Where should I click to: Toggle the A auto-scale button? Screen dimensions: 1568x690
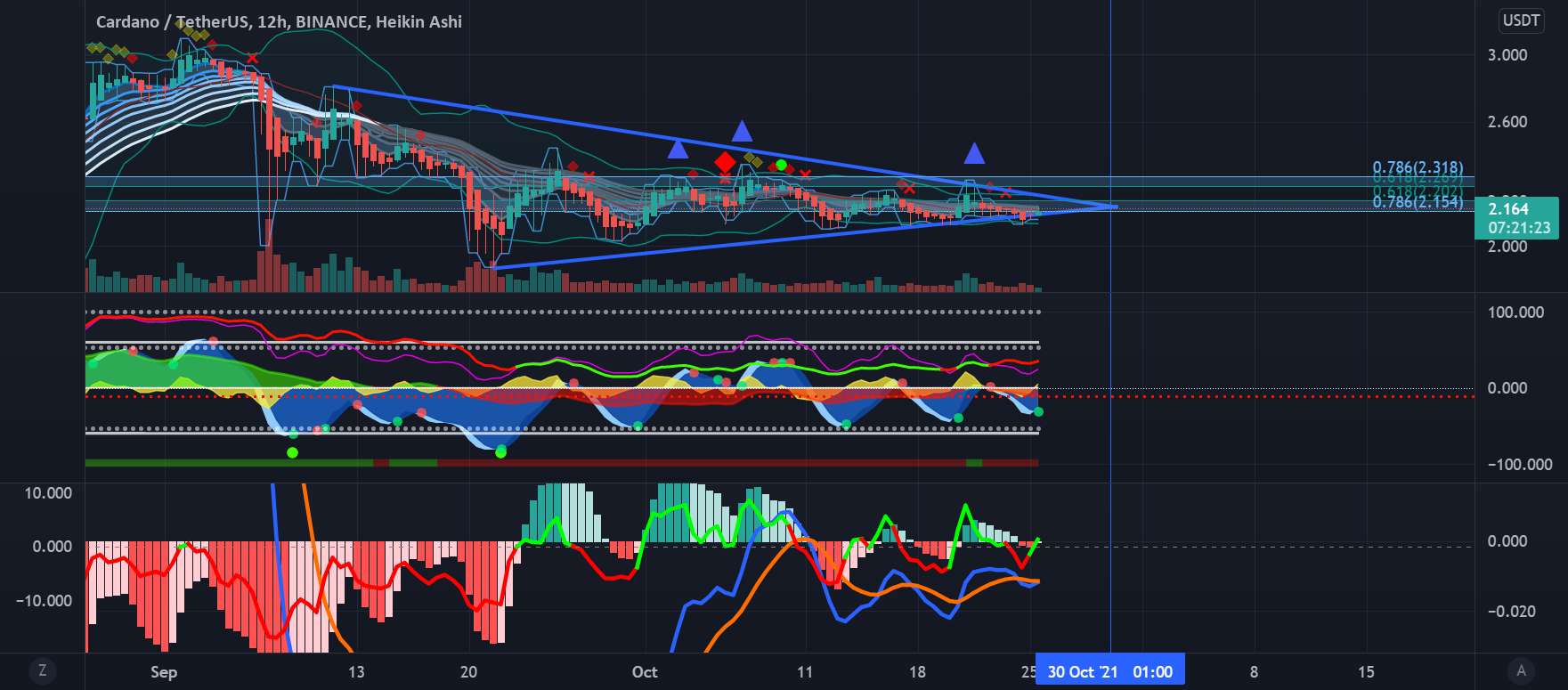[1521, 670]
